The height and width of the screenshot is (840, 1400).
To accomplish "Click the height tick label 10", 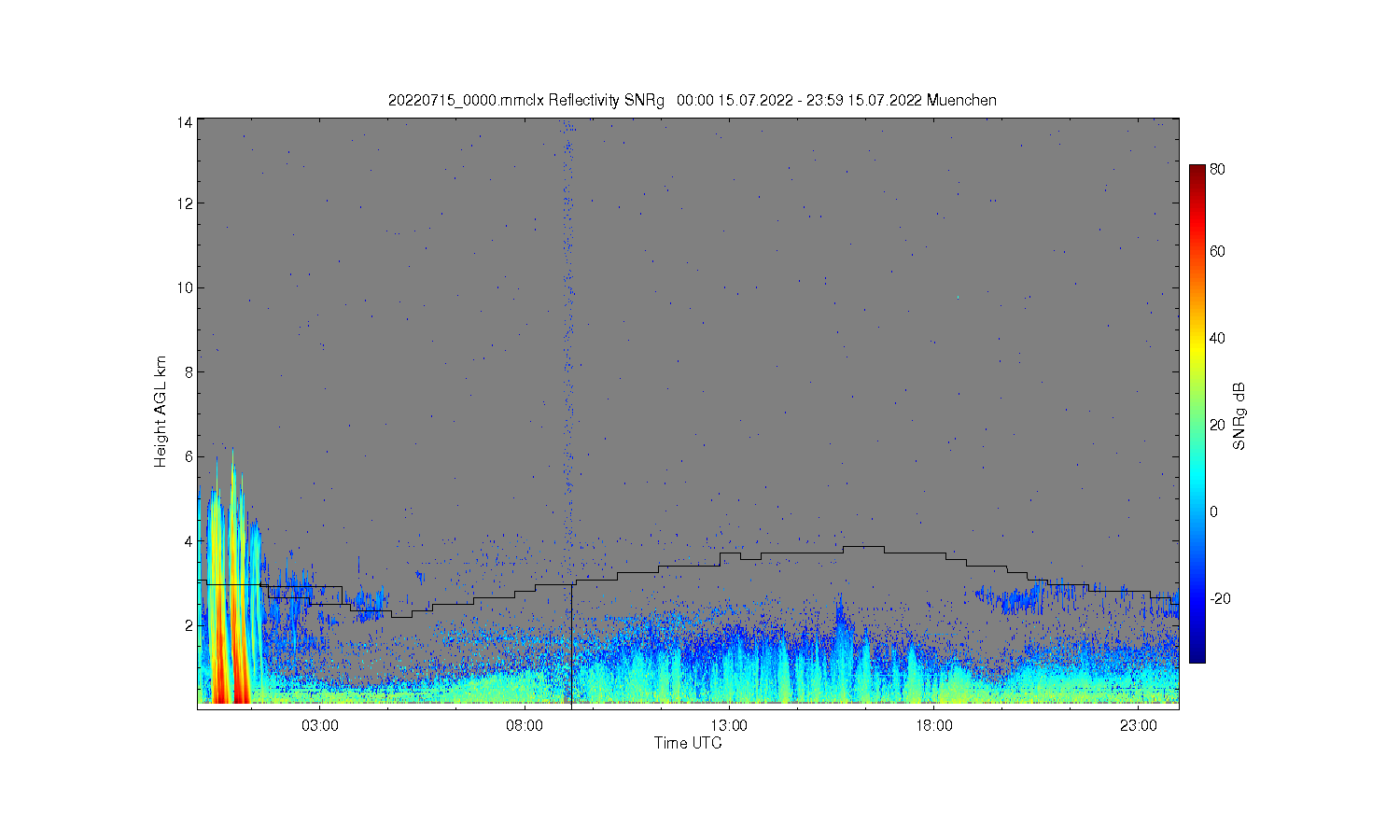I will 185,287.
